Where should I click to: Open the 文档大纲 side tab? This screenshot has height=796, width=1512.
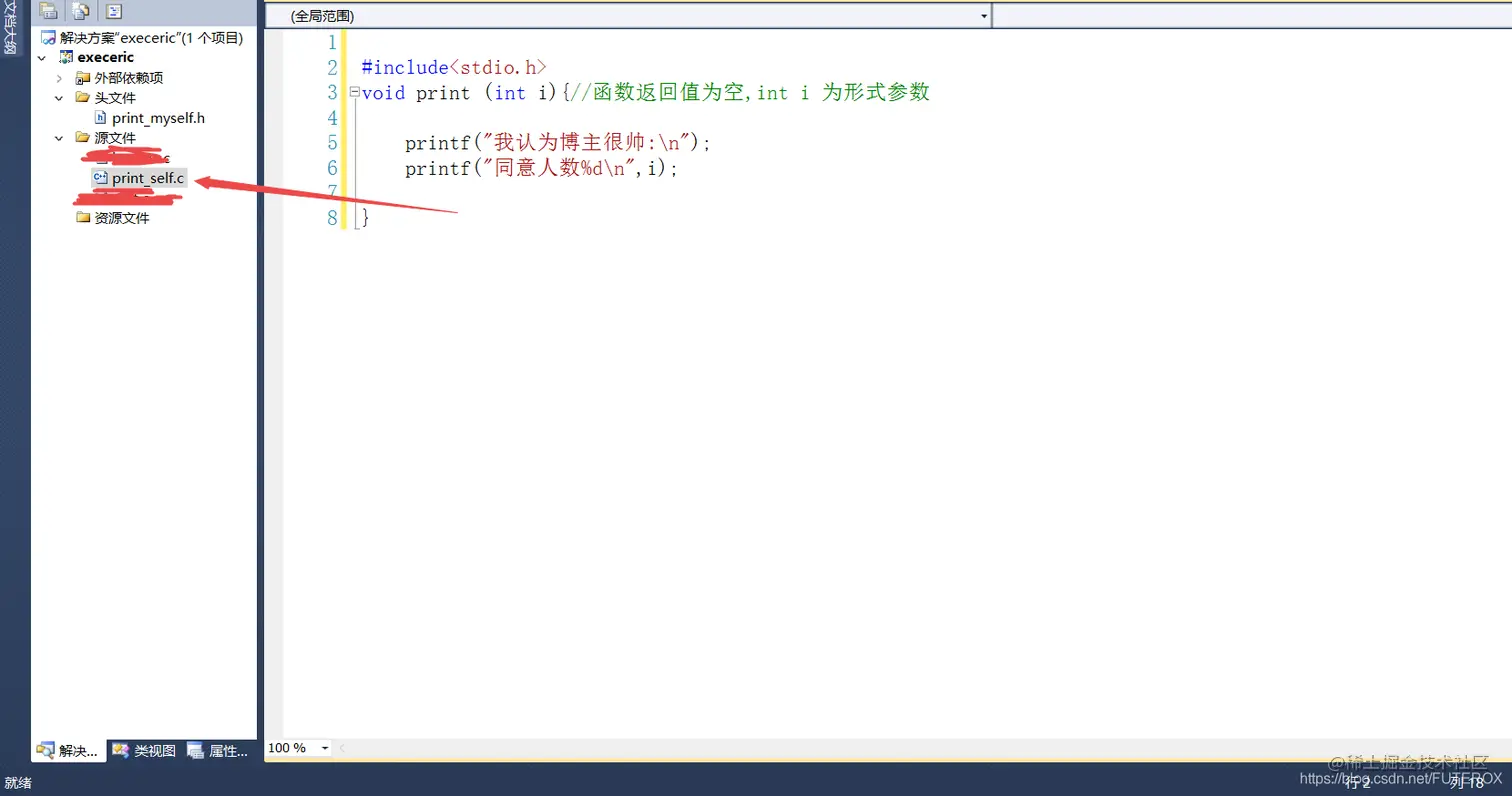(x=11, y=29)
